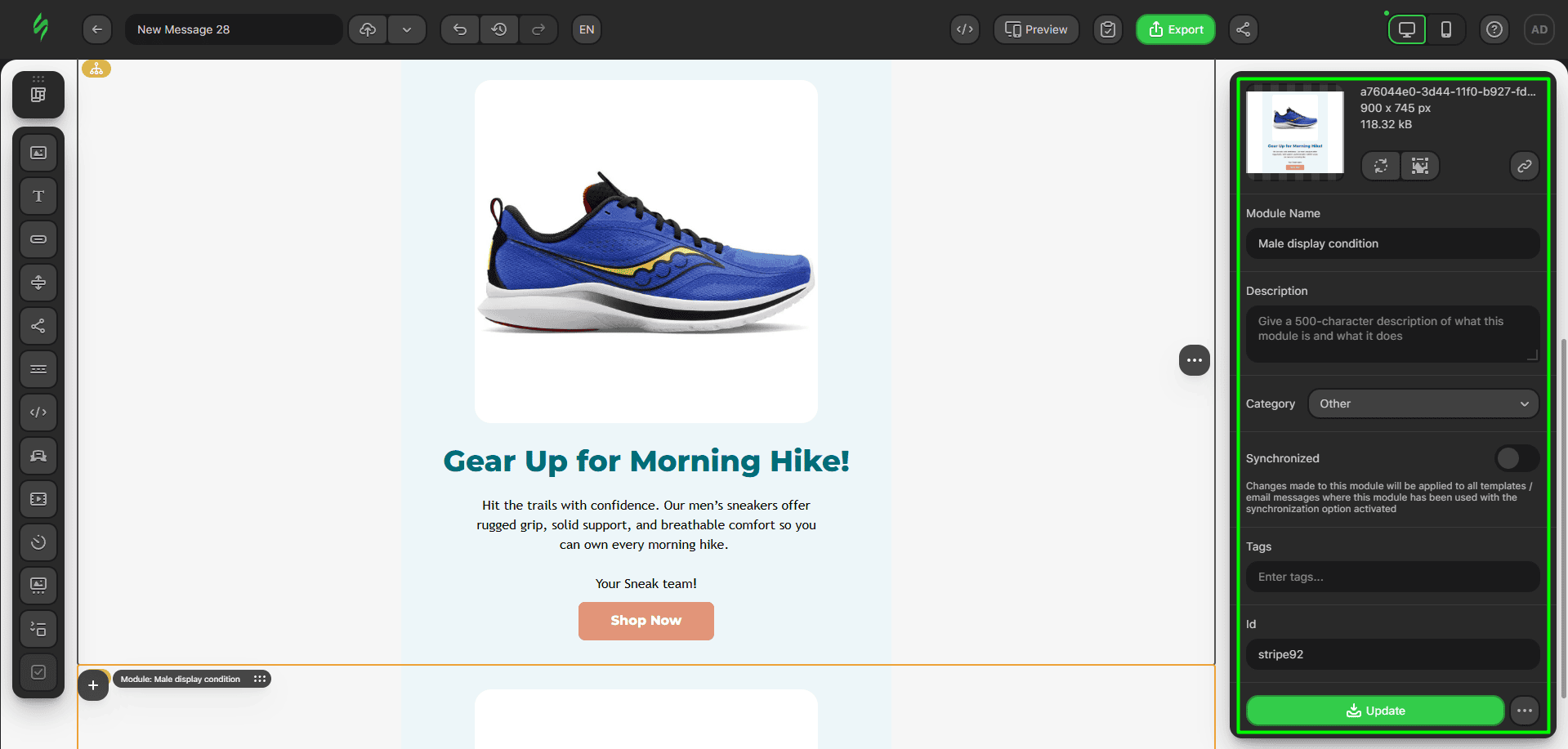
Task: Switch to mobile view
Action: [x=1445, y=29]
